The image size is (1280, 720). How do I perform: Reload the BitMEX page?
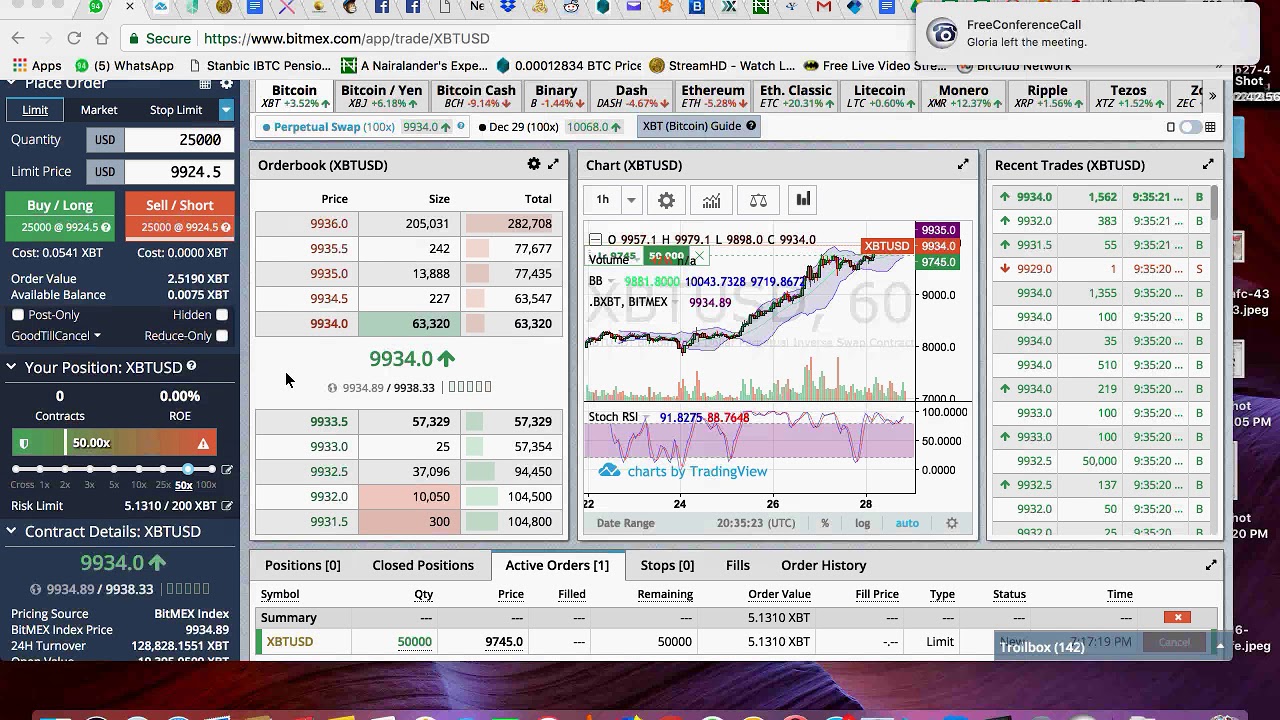point(74,38)
